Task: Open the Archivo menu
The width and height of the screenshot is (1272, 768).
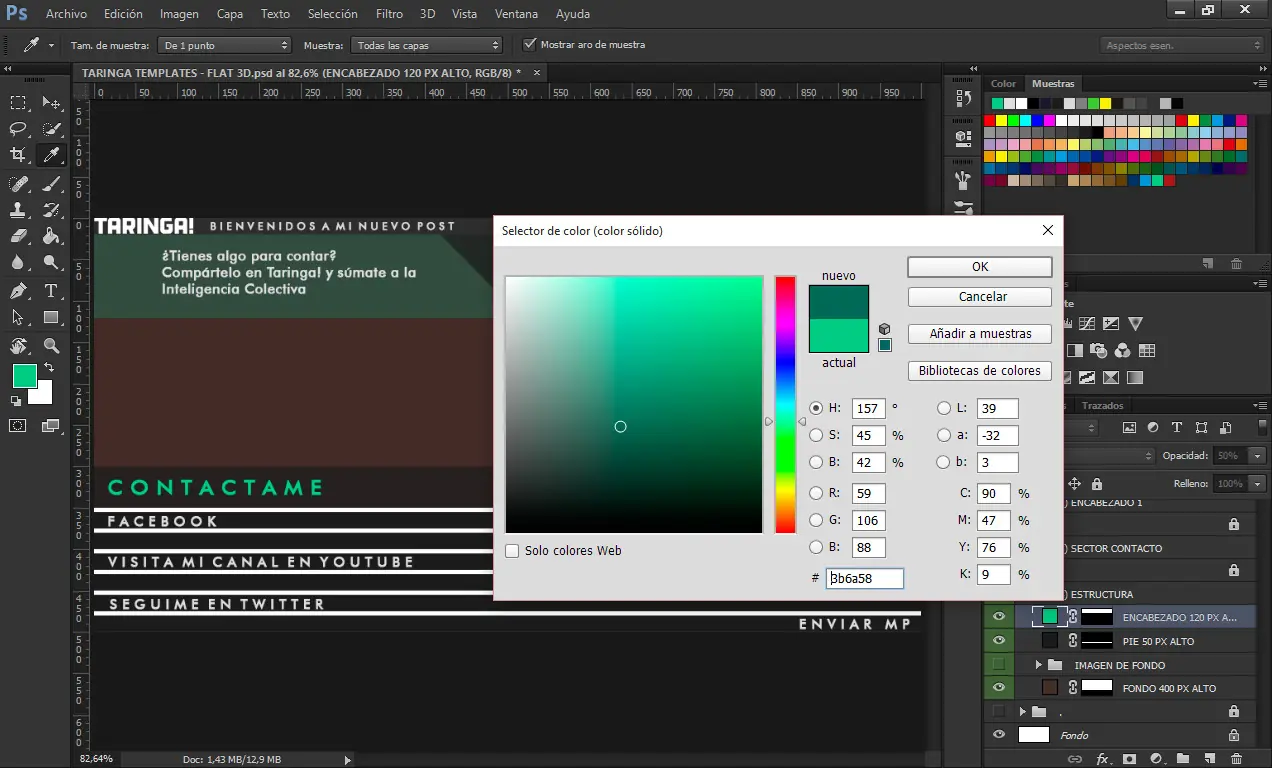Action: tap(66, 14)
